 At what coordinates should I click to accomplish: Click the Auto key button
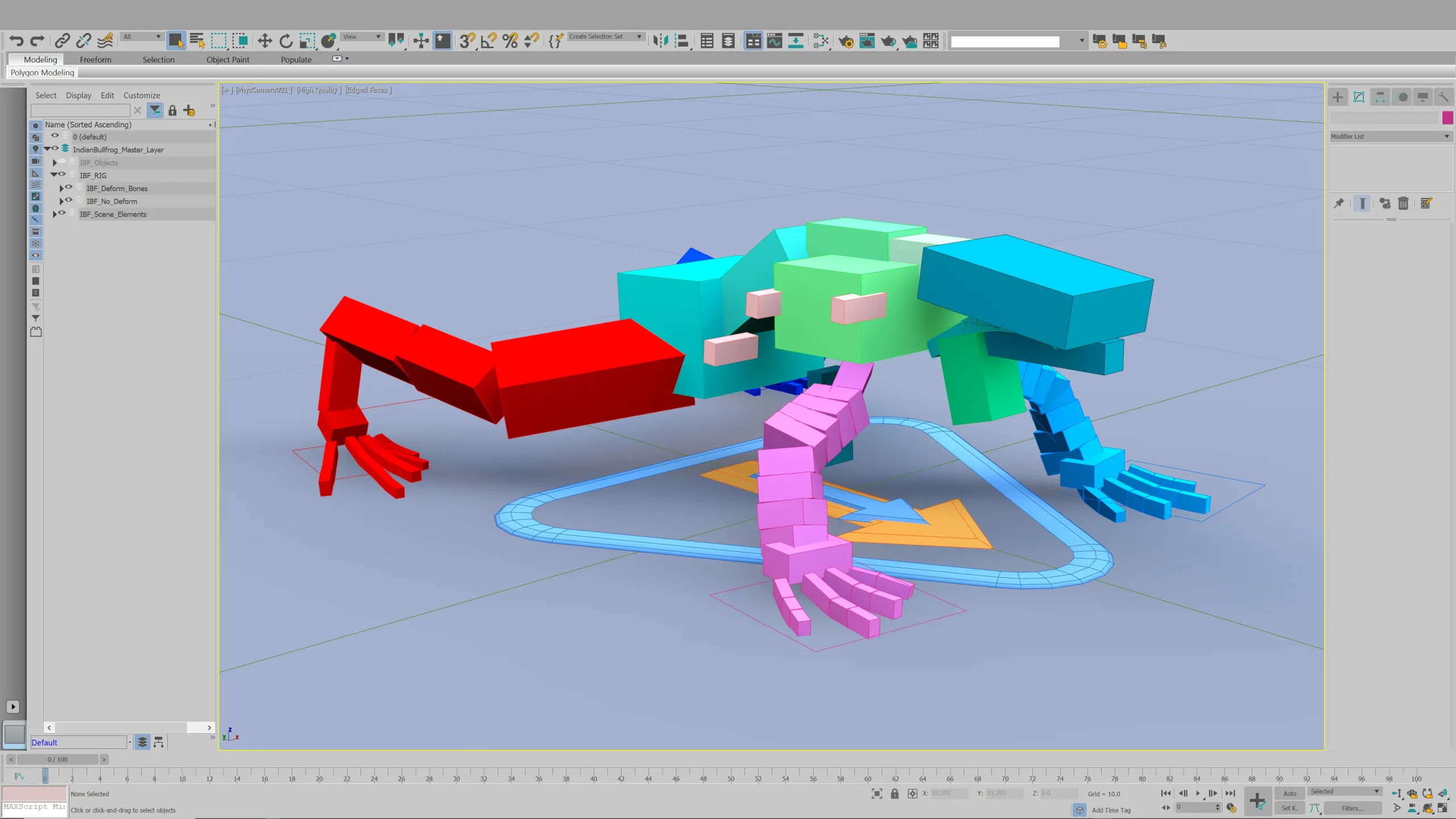(x=1289, y=793)
